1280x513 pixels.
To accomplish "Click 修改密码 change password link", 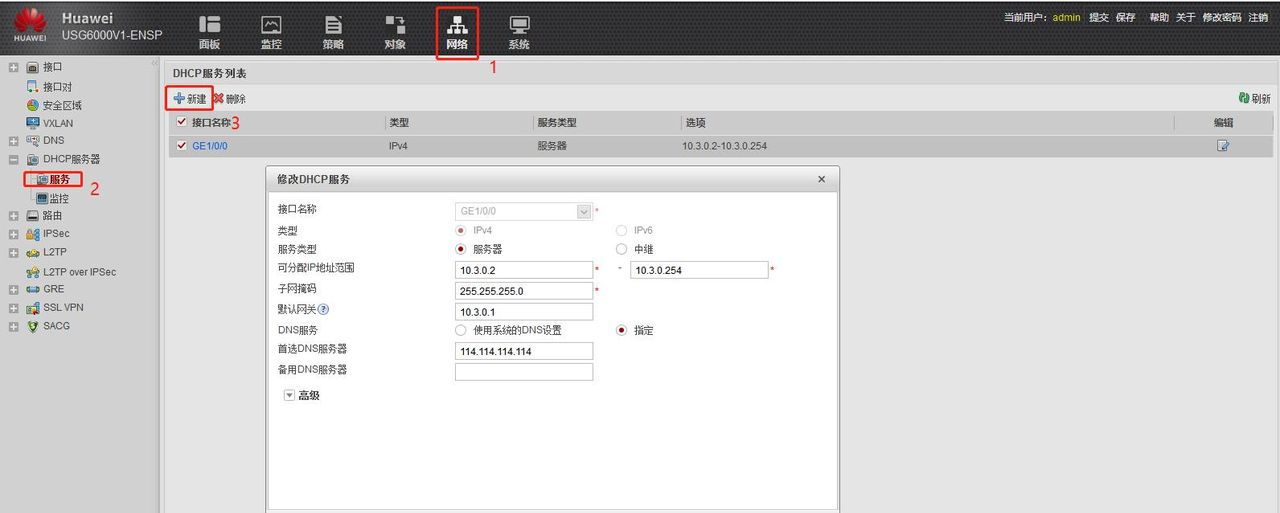I will tap(1221, 17).
